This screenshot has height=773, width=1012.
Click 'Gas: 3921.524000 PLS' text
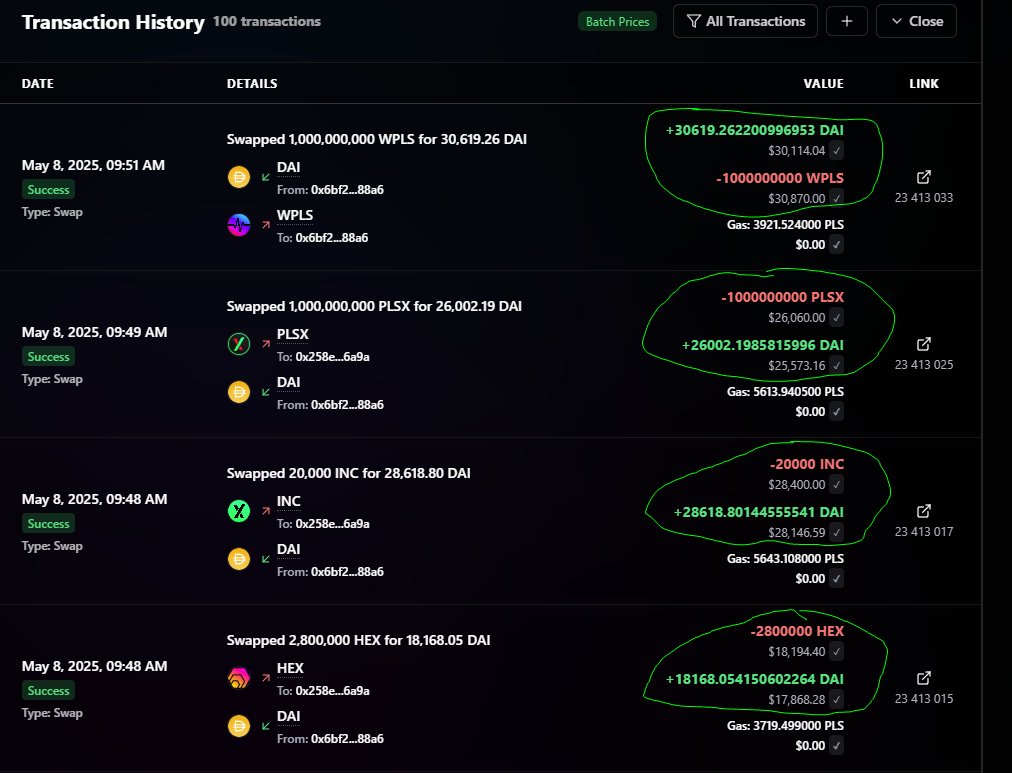785,225
